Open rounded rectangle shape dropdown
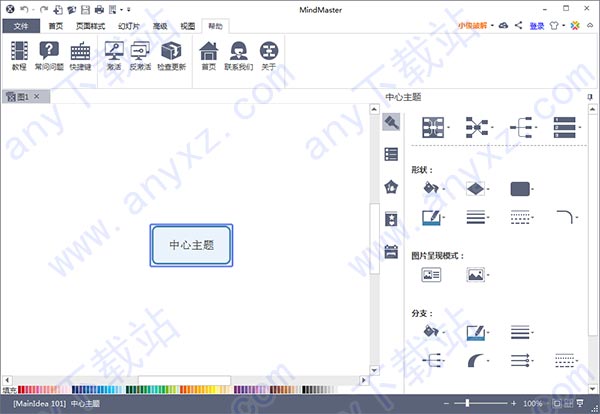Screen dimensions: 600x414 click(522, 189)
